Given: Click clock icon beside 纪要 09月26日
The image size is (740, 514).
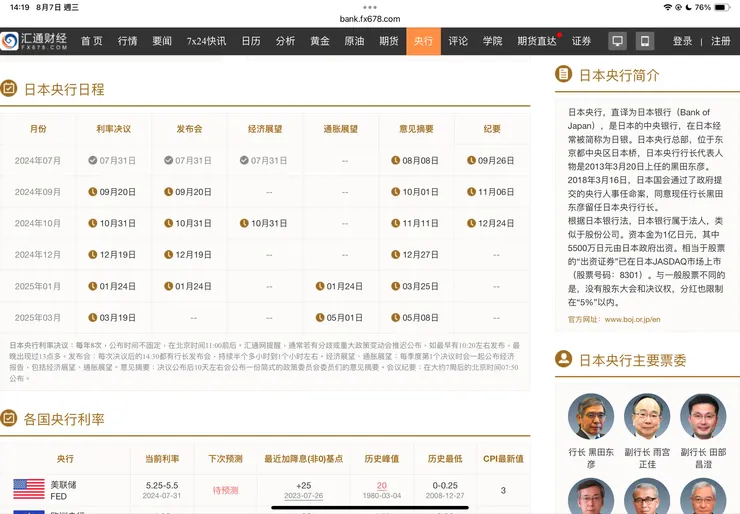Looking at the screenshot, I should coord(471,160).
